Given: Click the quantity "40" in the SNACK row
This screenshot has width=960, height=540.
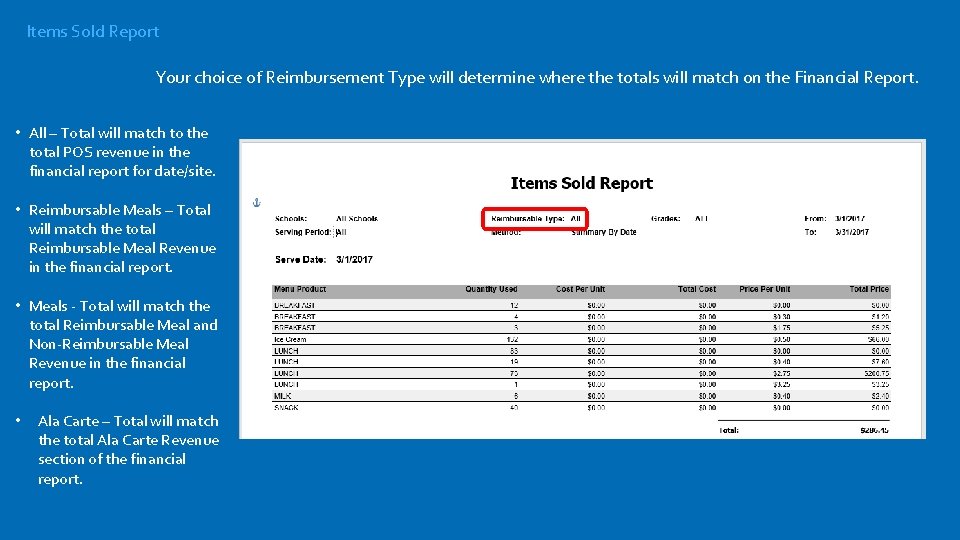Looking at the screenshot, I should (x=513, y=408).
